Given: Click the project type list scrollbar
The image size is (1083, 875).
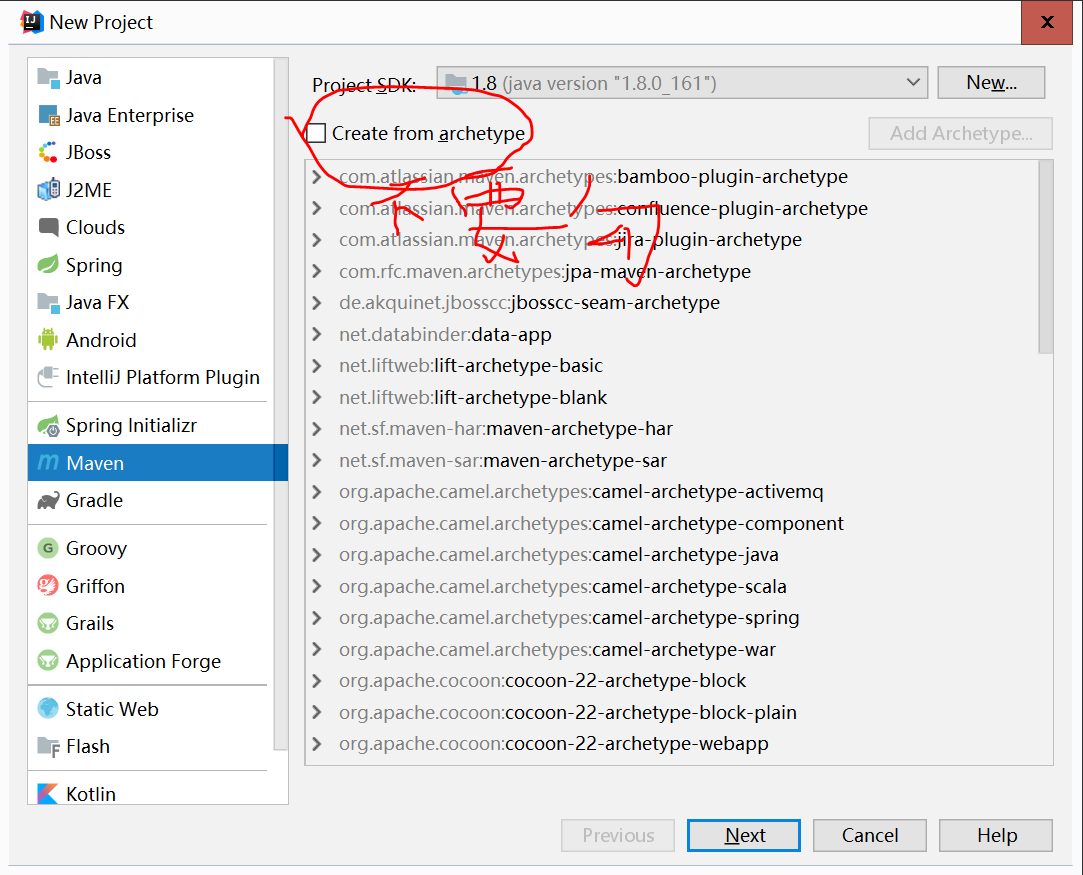Looking at the screenshot, I should pos(280,404).
